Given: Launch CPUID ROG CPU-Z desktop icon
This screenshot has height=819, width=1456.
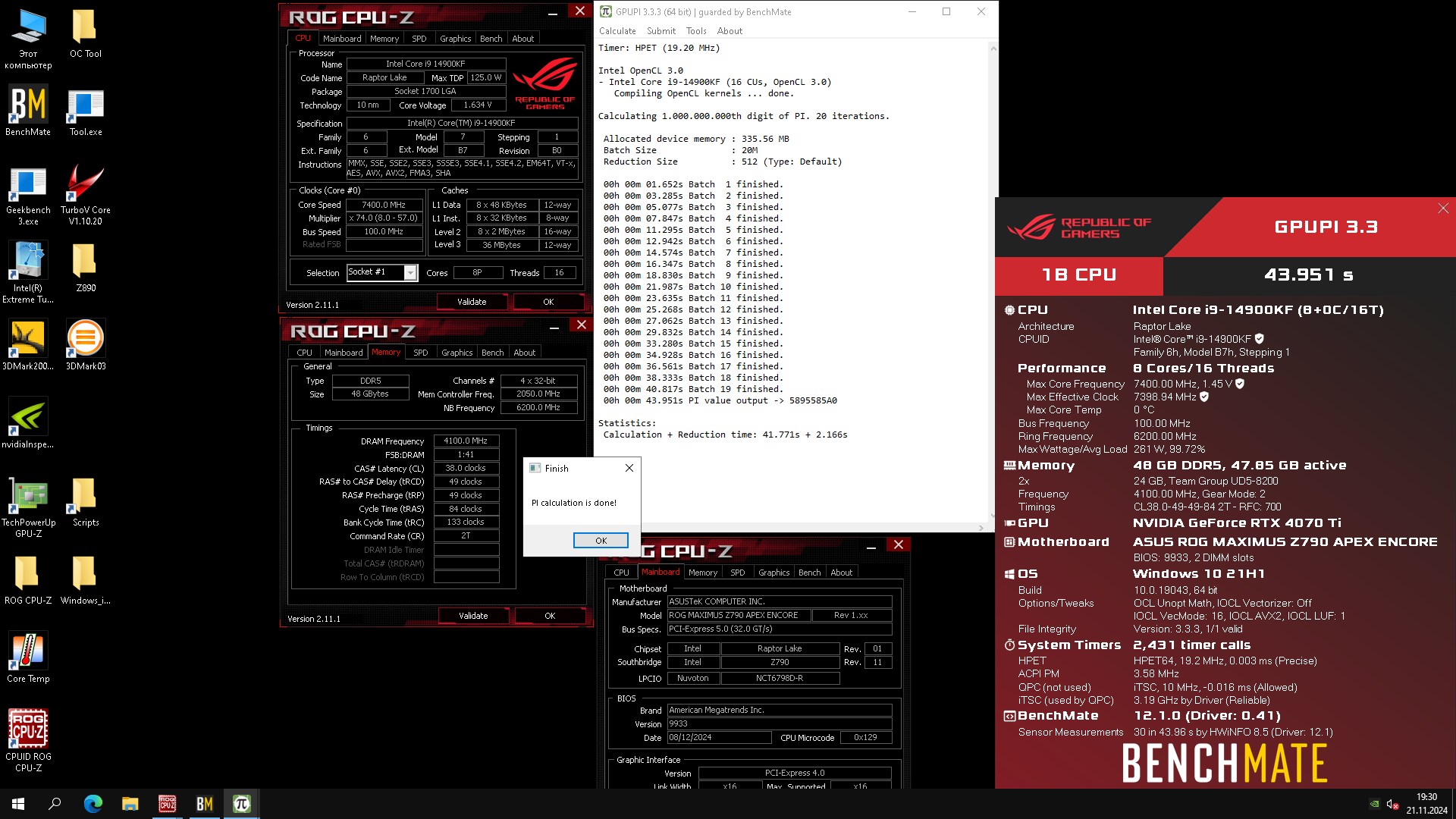Looking at the screenshot, I should [28, 741].
